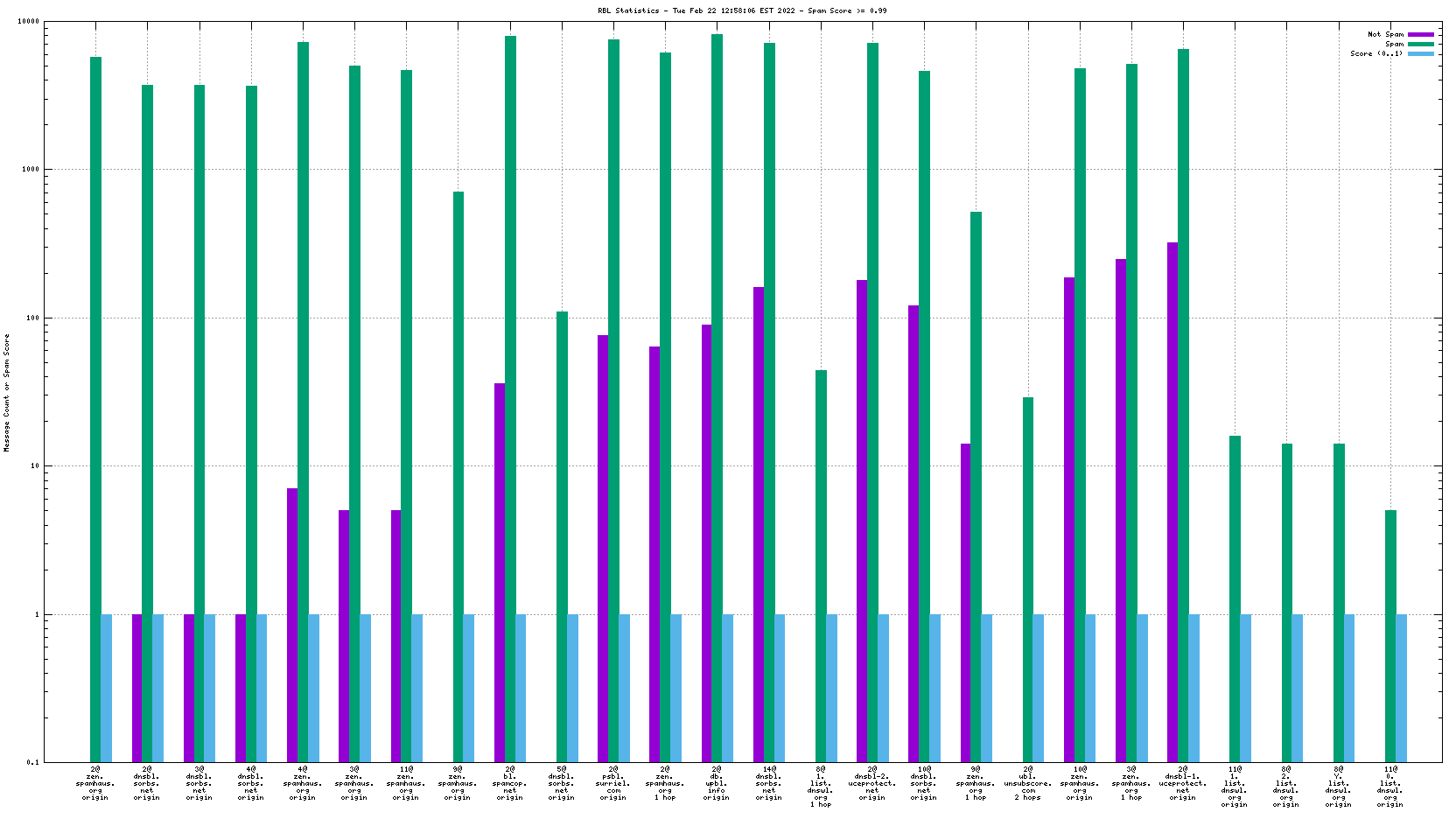
Task: Click the green Spam bar for 0.list.dnswl.org
Action: pyautogui.click(x=1390, y=634)
